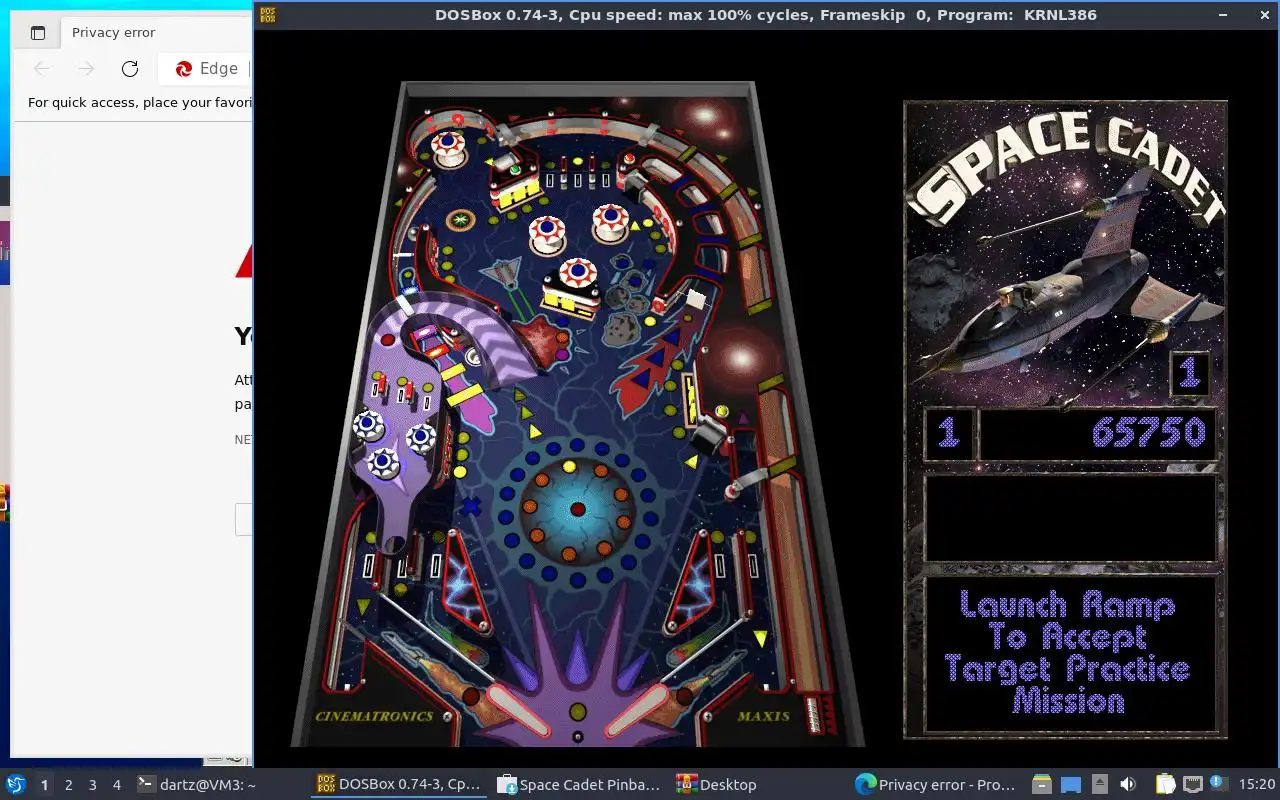Image resolution: width=1280 pixels, height=800 pixels.
Task: Click the central wormhole circle on table
Action: (577, 509)
